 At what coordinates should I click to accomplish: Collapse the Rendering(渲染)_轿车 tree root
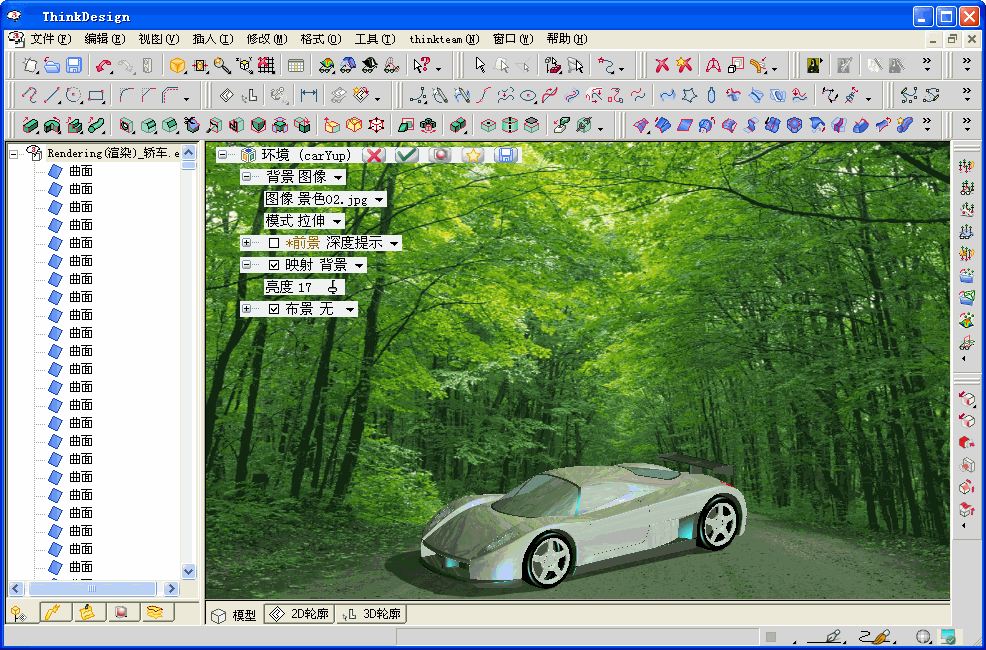[x=14, y=153]
